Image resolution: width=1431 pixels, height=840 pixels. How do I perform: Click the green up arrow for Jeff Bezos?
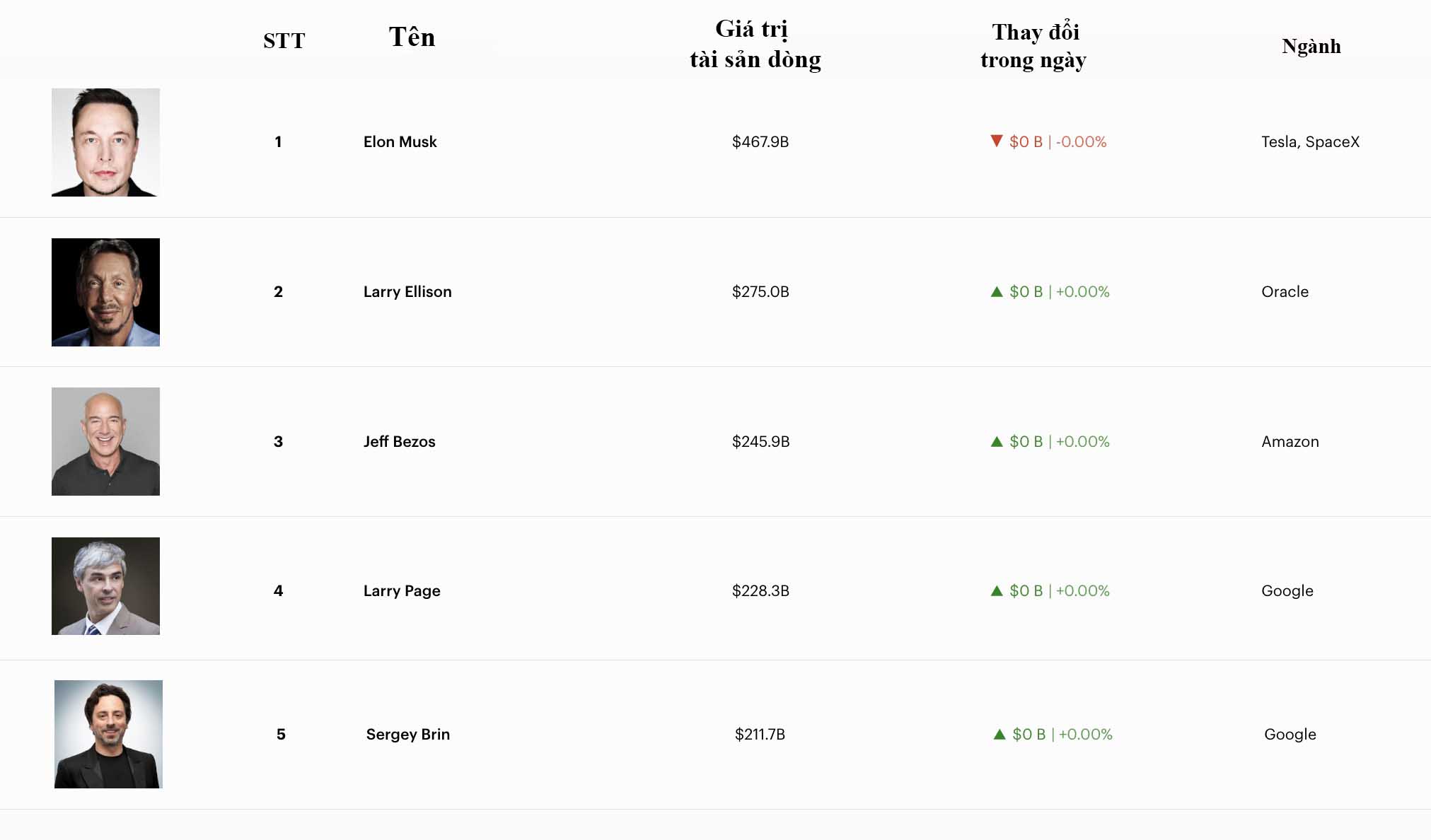point(997,441)
